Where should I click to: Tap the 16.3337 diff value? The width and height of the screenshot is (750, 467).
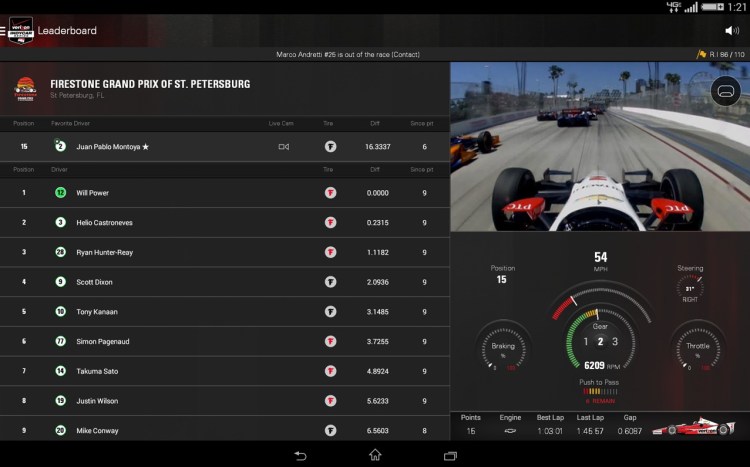pyautogui.click(x=377, y=147)
